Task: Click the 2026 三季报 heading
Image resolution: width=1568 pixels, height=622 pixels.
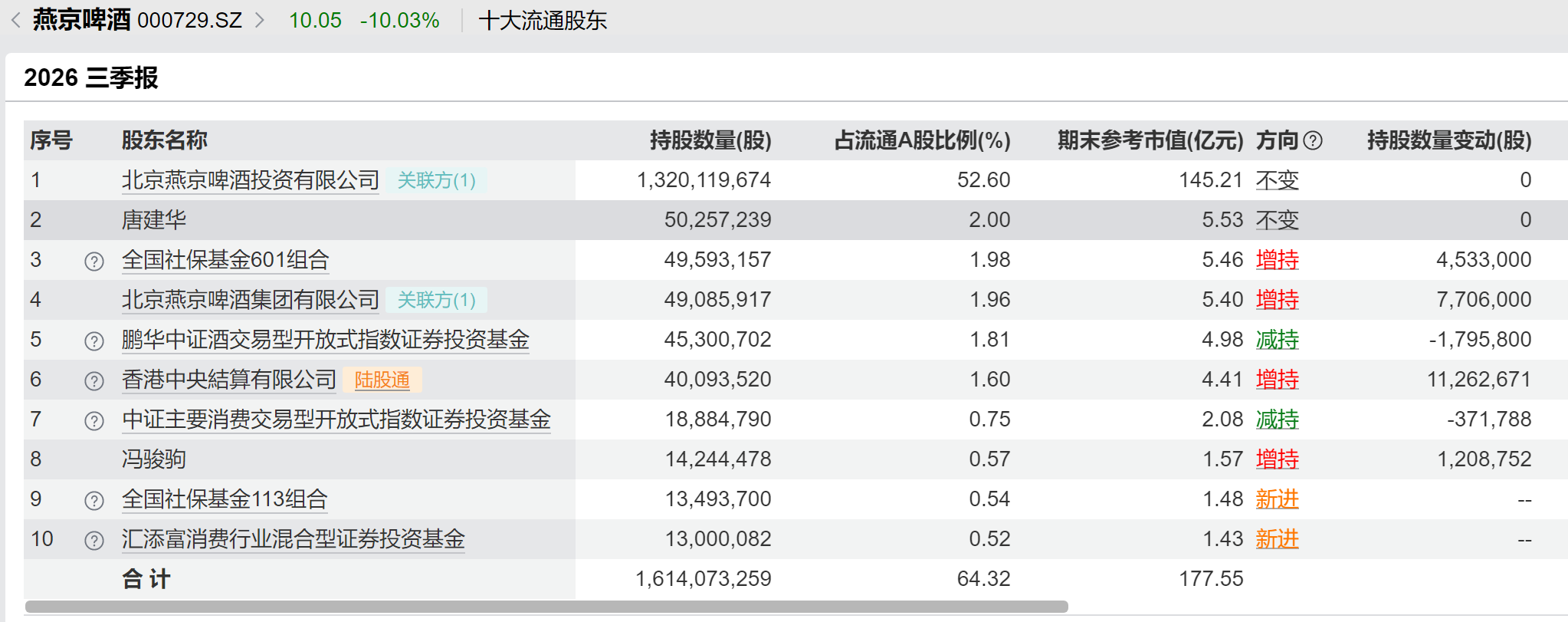Action: click(x=91, y=77)
